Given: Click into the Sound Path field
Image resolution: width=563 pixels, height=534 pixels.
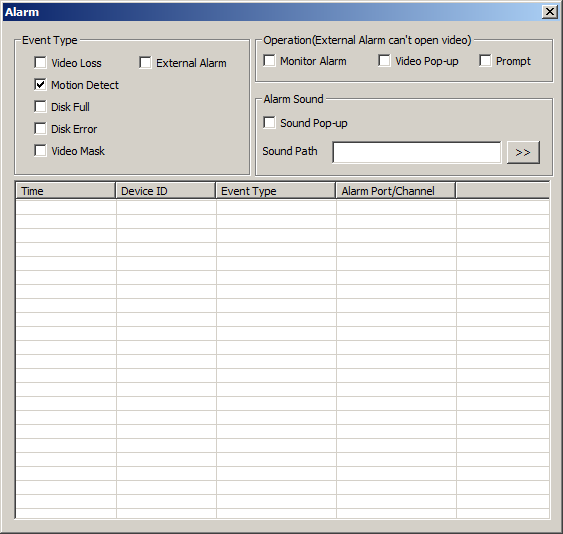Looking at the screenshot, I should pos(417,152).
